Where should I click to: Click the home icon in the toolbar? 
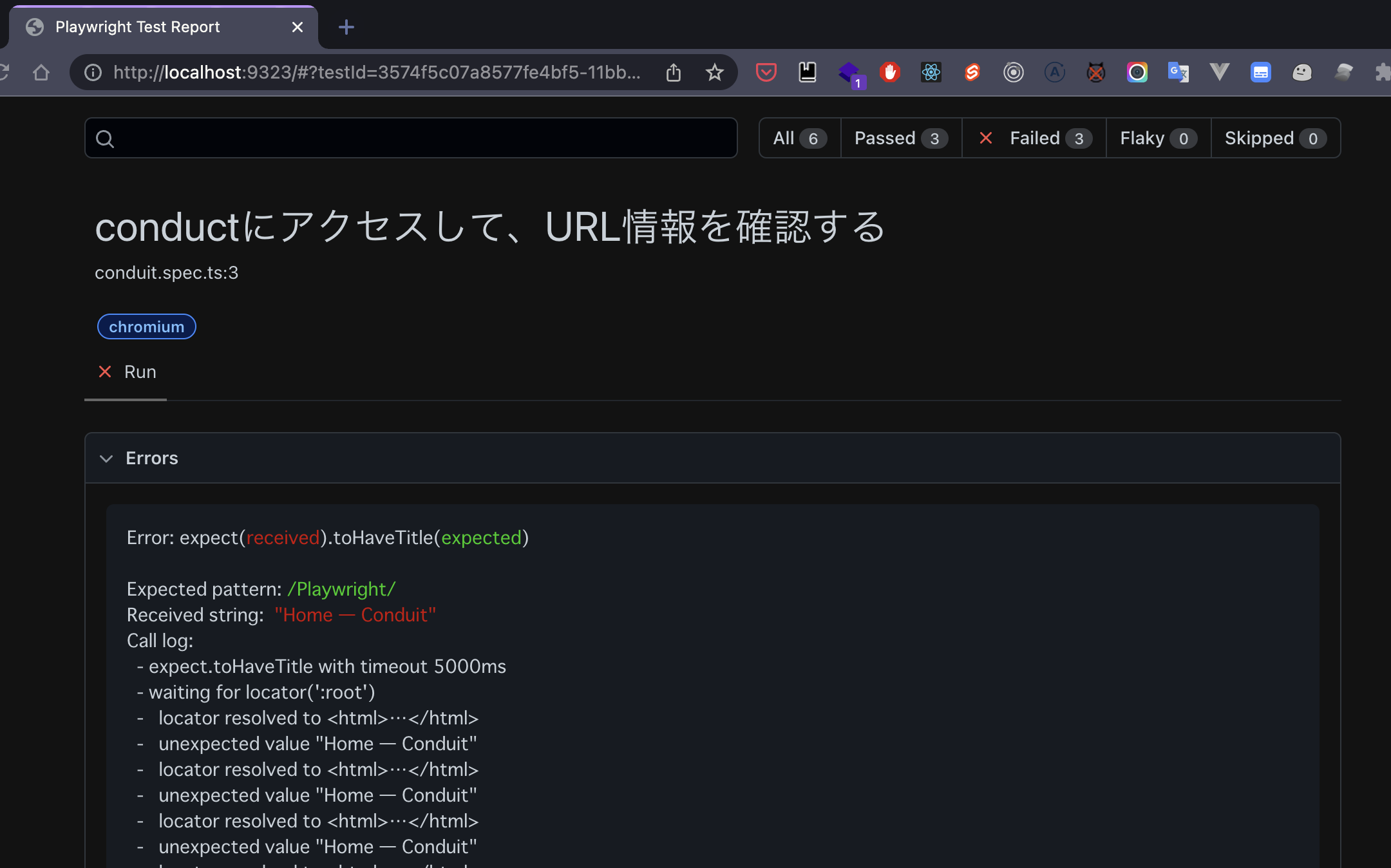[x=41, y=72]
